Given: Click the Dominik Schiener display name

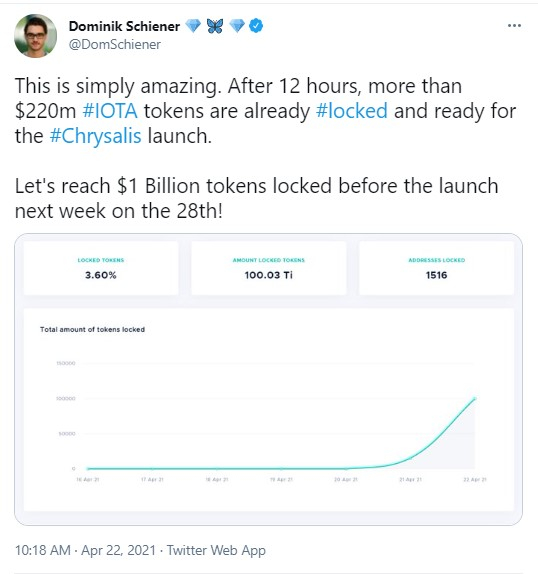Looking at the screenshot, I should (x=124, y=26).
